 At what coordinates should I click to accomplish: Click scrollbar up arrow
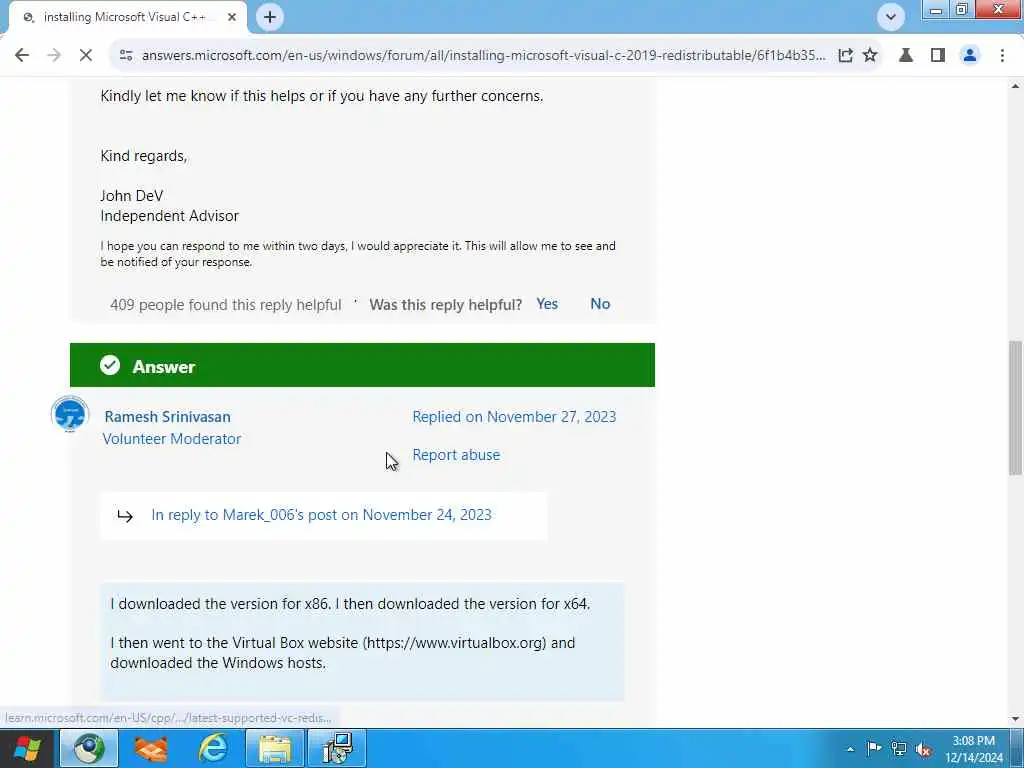point(1016,86)
